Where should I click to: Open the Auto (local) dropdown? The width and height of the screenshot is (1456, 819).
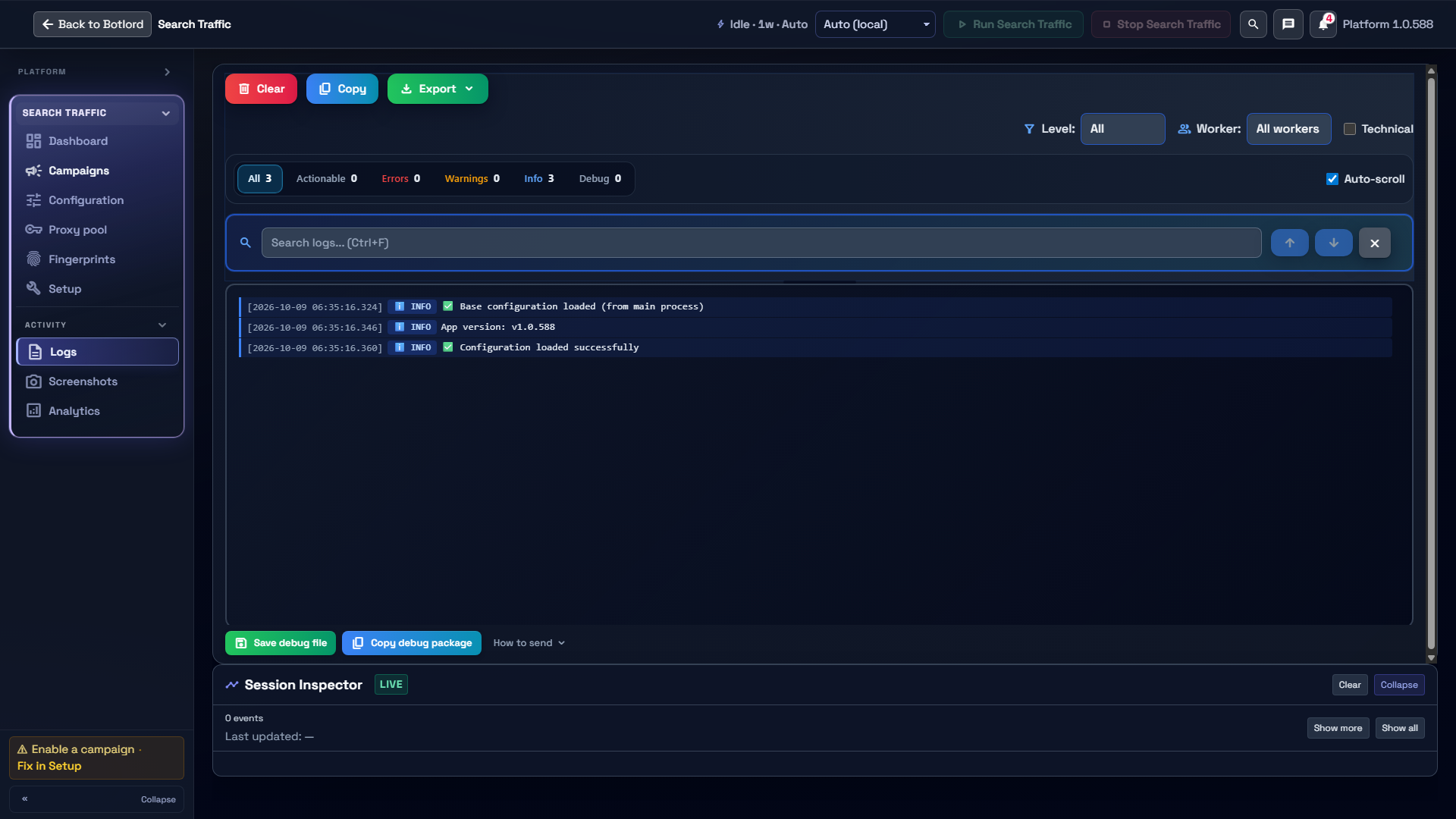875,24
